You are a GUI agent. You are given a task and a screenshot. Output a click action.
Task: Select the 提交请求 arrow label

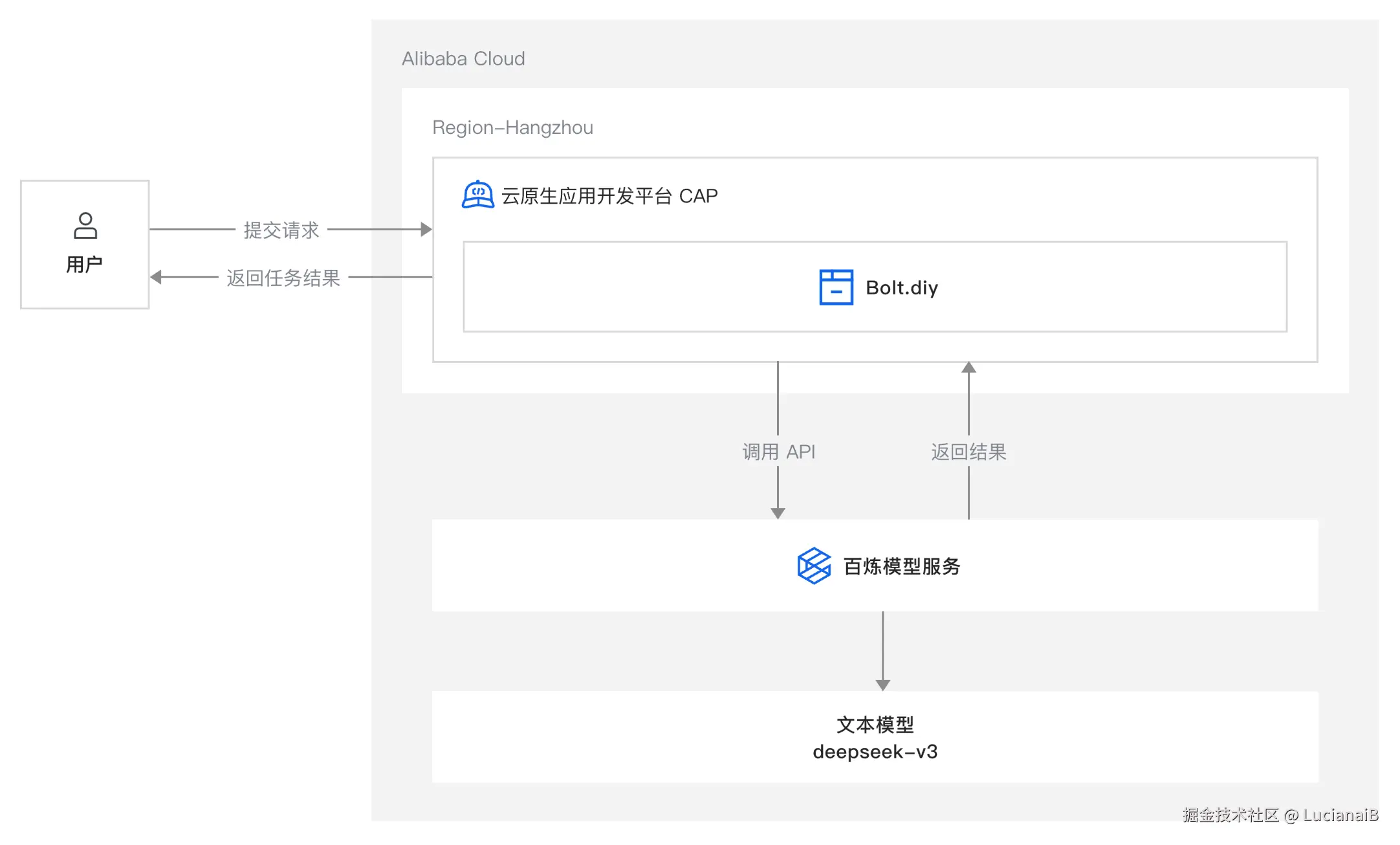coord(281,230)
